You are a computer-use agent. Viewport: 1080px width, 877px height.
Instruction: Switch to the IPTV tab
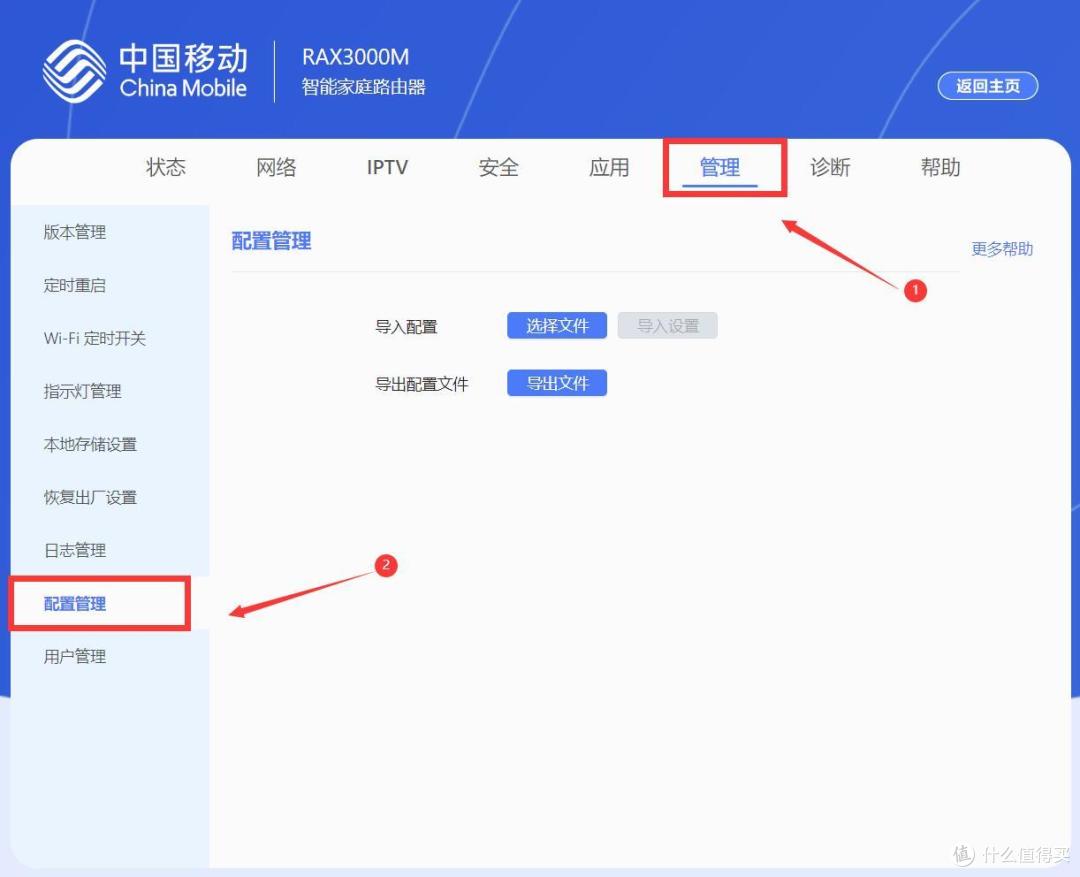387,168
